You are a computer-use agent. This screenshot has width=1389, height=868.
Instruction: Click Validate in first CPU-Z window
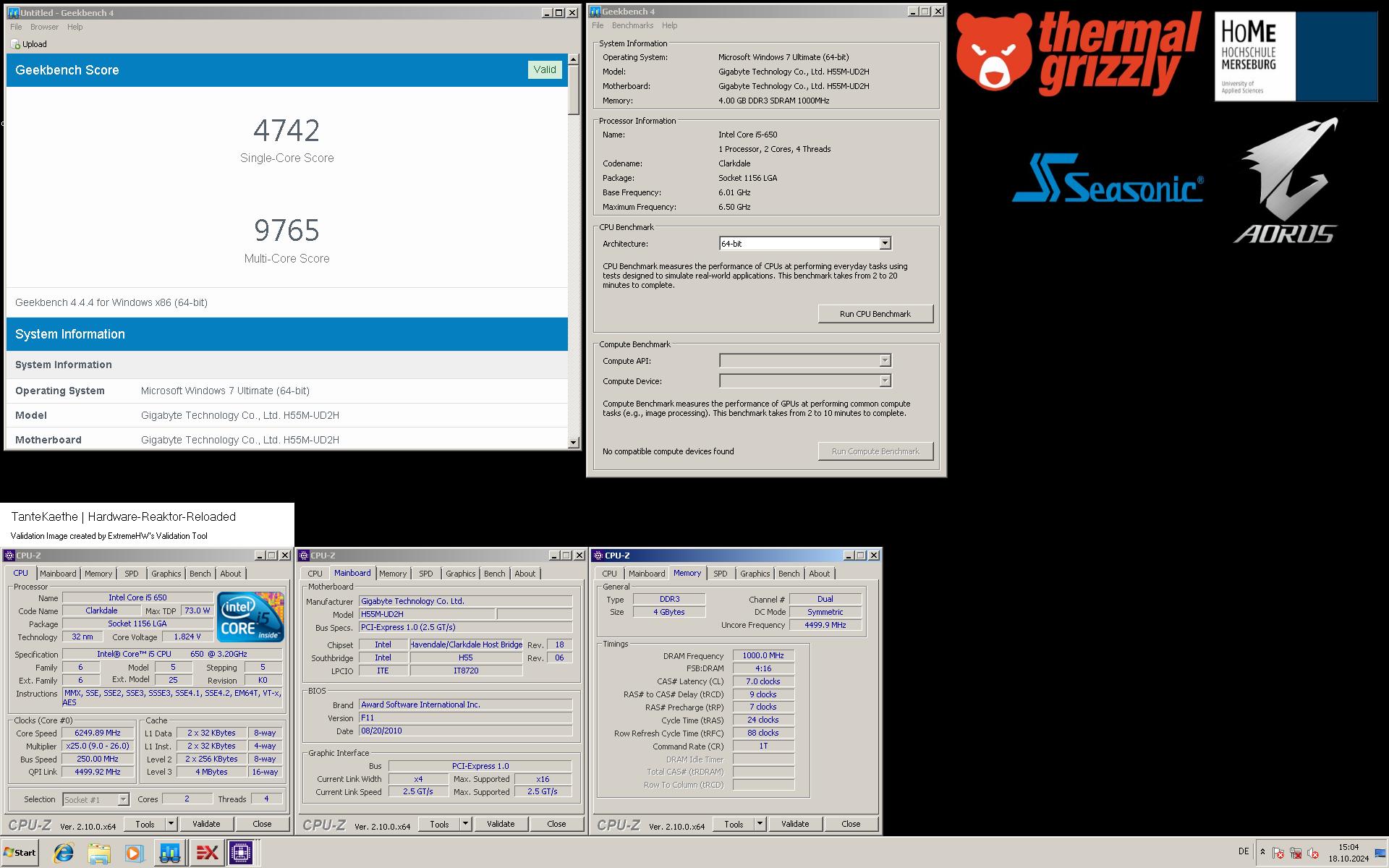(x=206, y=824)
